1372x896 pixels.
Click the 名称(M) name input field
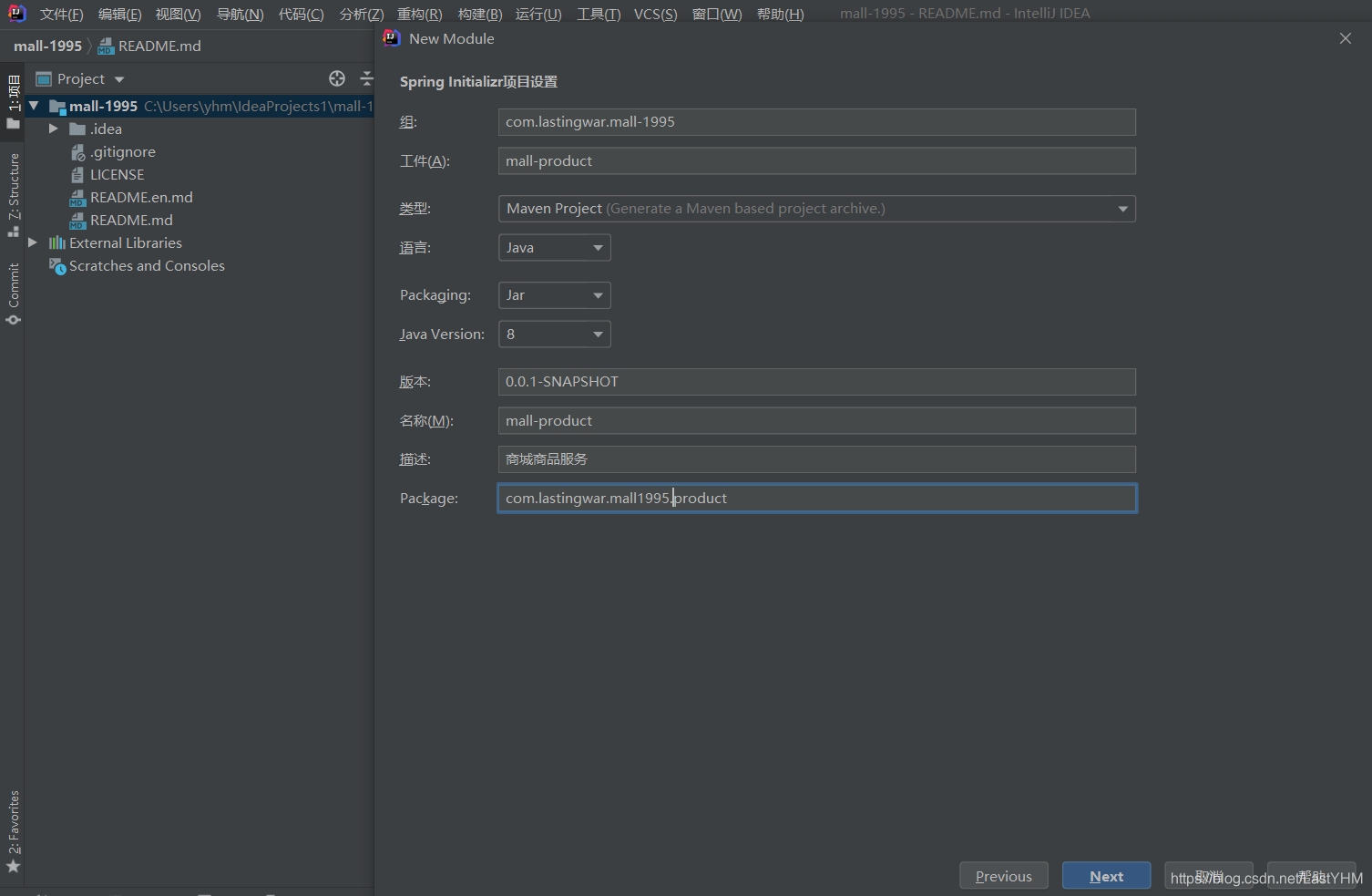pos(816,421)
